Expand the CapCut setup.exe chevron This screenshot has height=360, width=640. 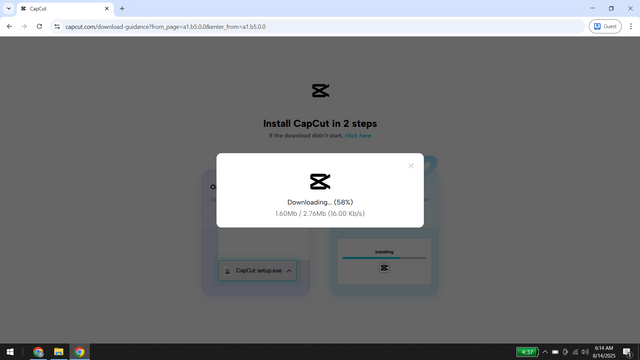coord(289,271)
